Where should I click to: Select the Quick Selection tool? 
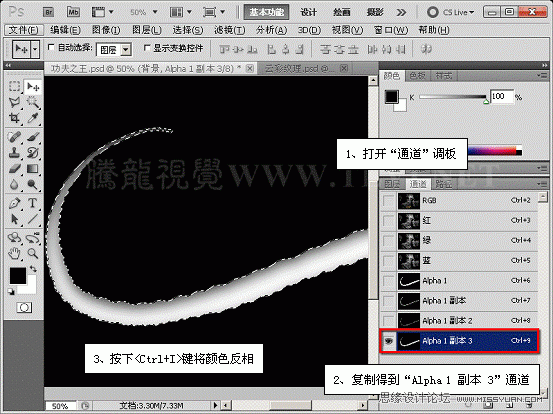tap(33, 102)
